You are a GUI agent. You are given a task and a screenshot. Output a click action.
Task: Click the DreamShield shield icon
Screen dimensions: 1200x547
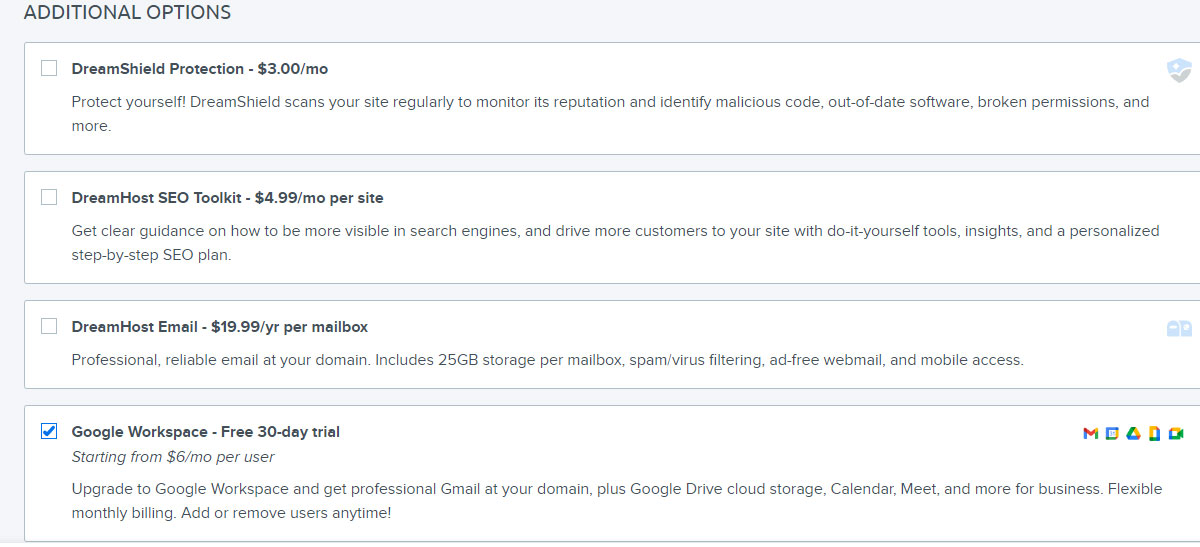click(x=1179, y=70)
